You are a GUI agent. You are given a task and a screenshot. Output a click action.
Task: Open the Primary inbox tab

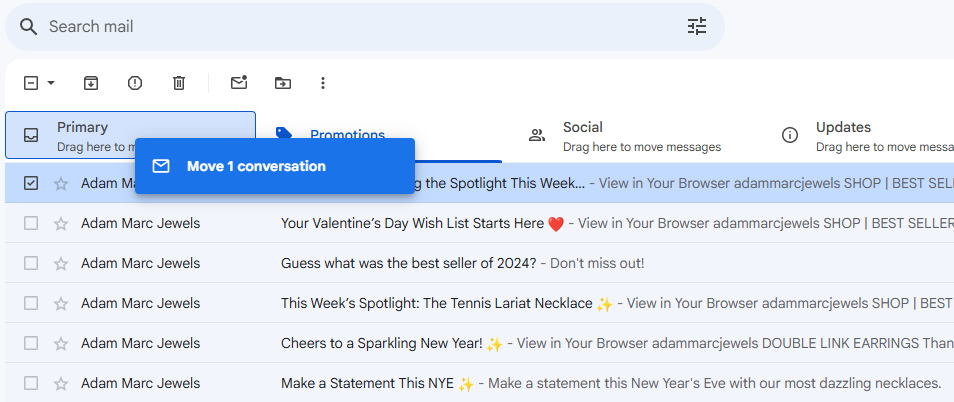click(130, 135)
